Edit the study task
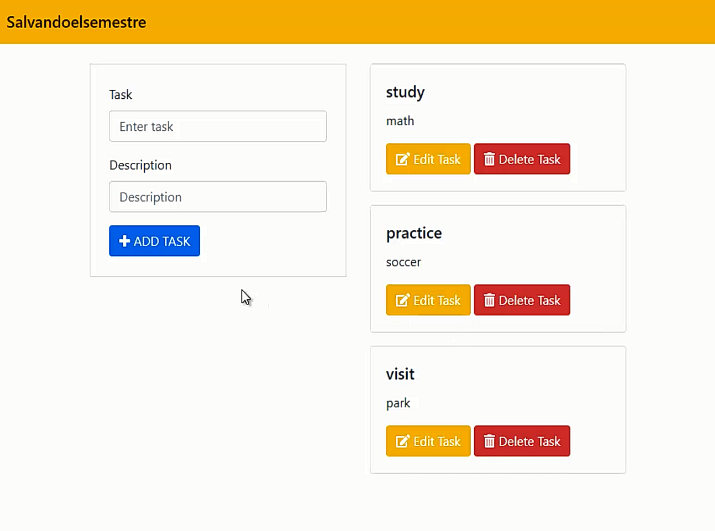 (x=428, y=159)
